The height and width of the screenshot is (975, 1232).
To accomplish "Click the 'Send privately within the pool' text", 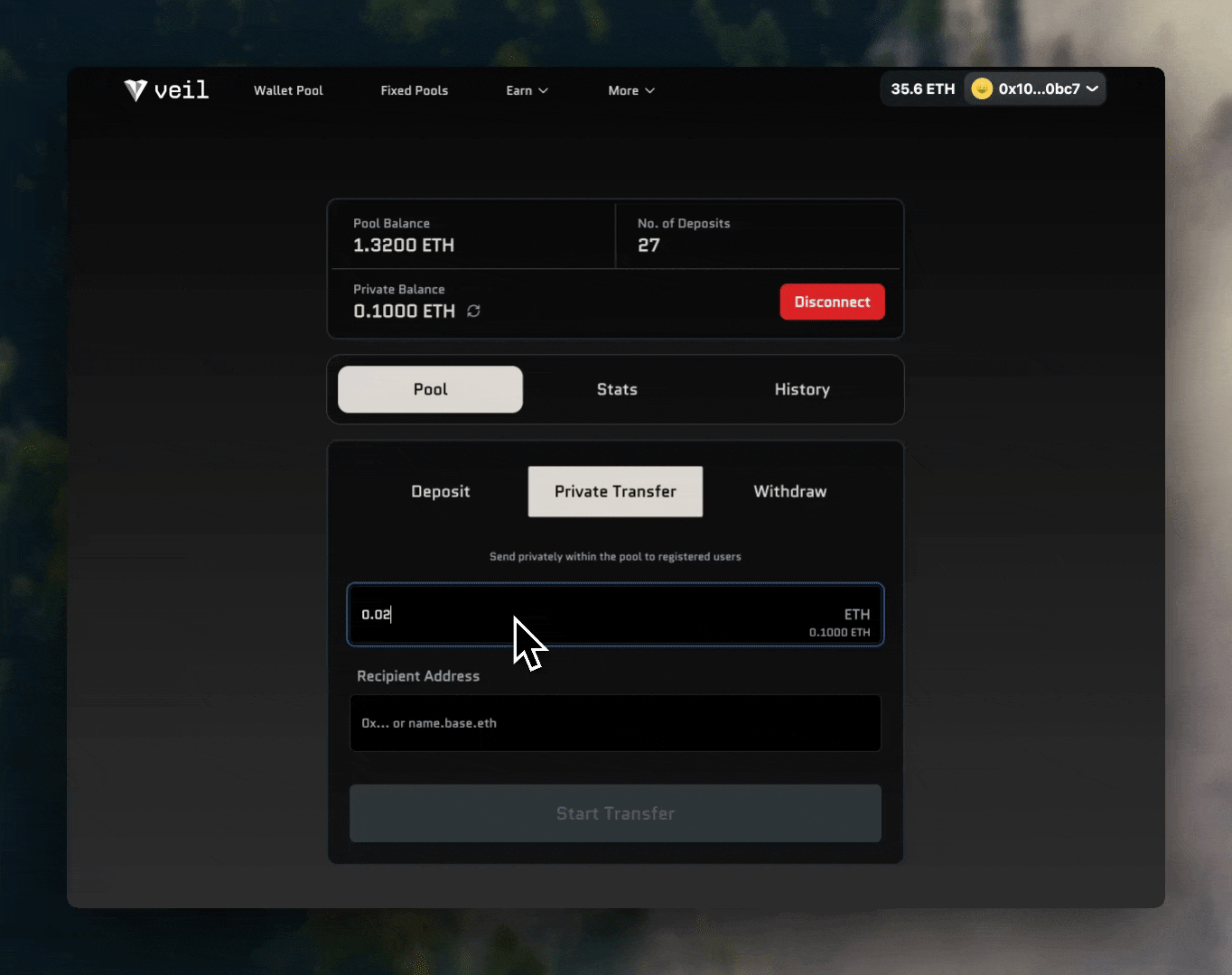I will (615, 556).
